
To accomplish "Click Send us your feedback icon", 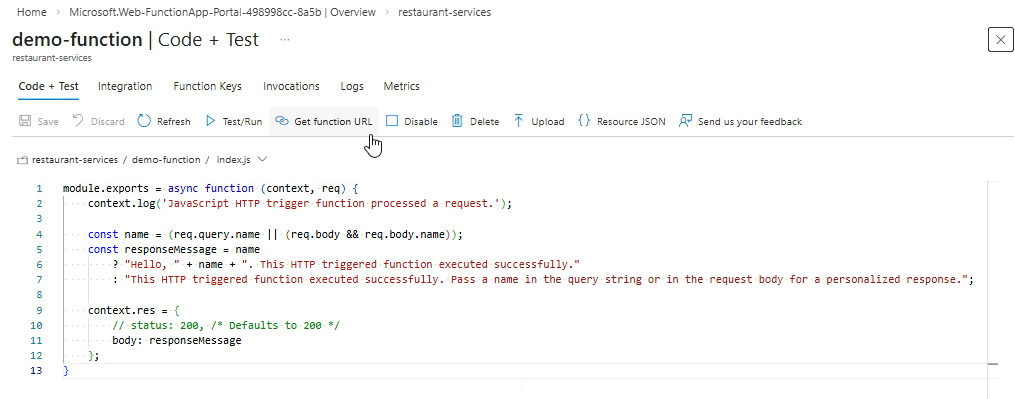I will pos(686,121).
